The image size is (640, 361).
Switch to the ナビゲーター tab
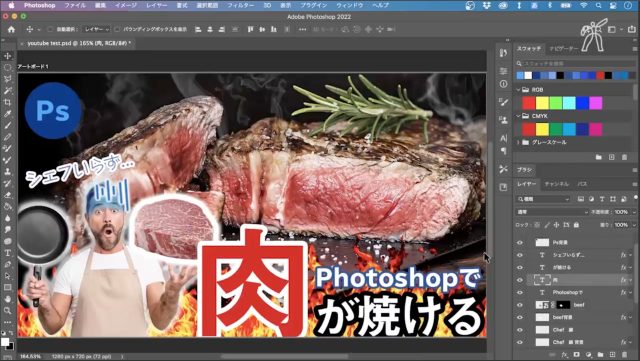pos(564,49)
